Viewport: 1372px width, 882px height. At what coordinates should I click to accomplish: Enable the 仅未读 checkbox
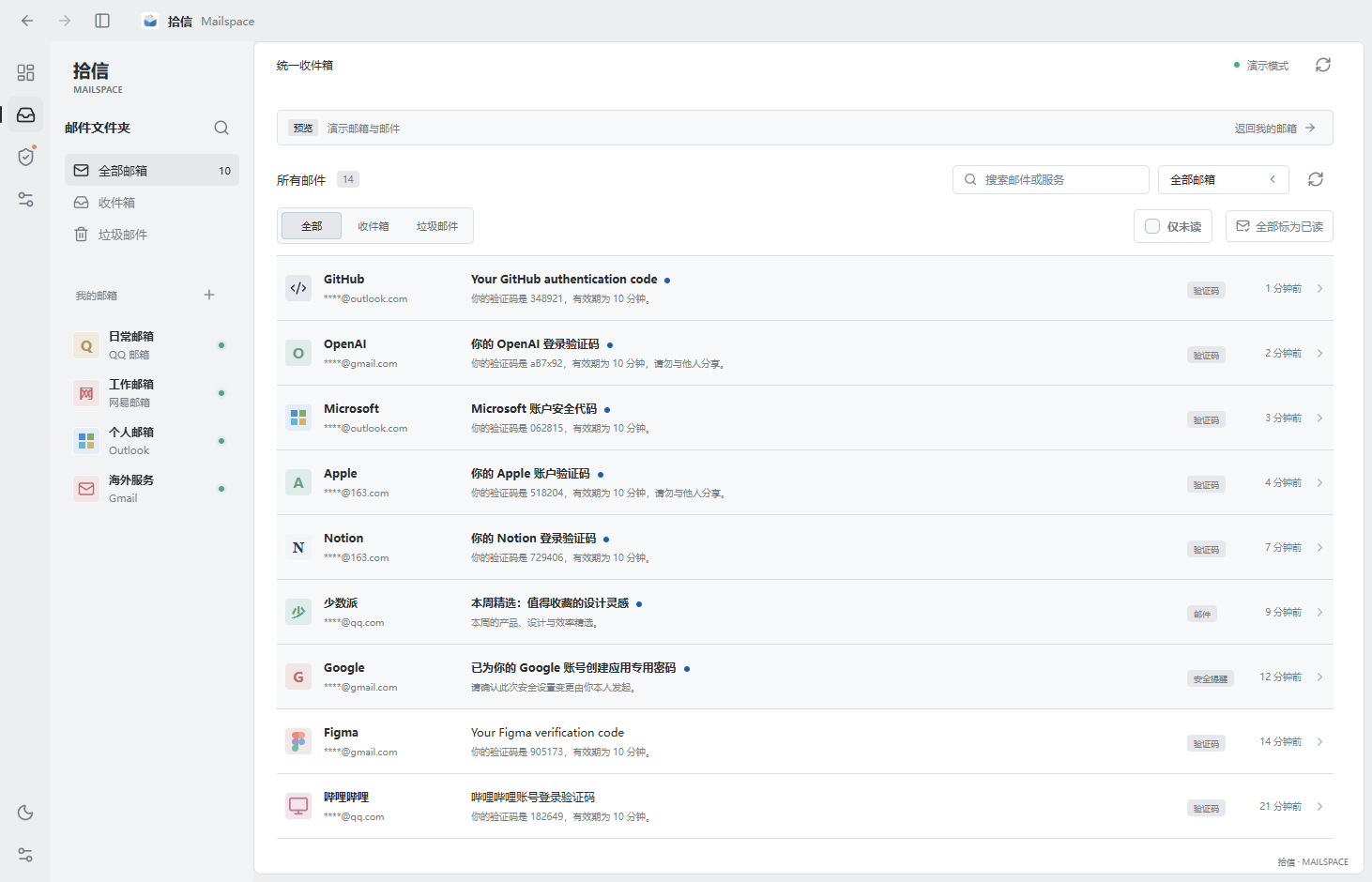[1152, 226]
